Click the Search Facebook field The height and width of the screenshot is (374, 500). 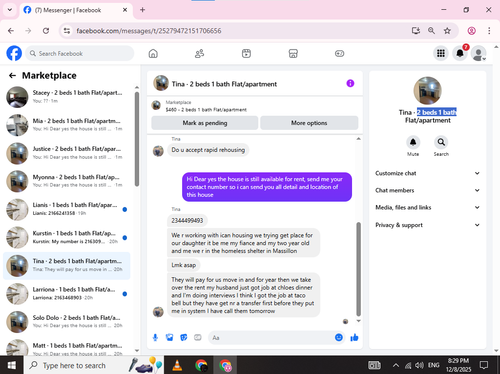point(80,53)
